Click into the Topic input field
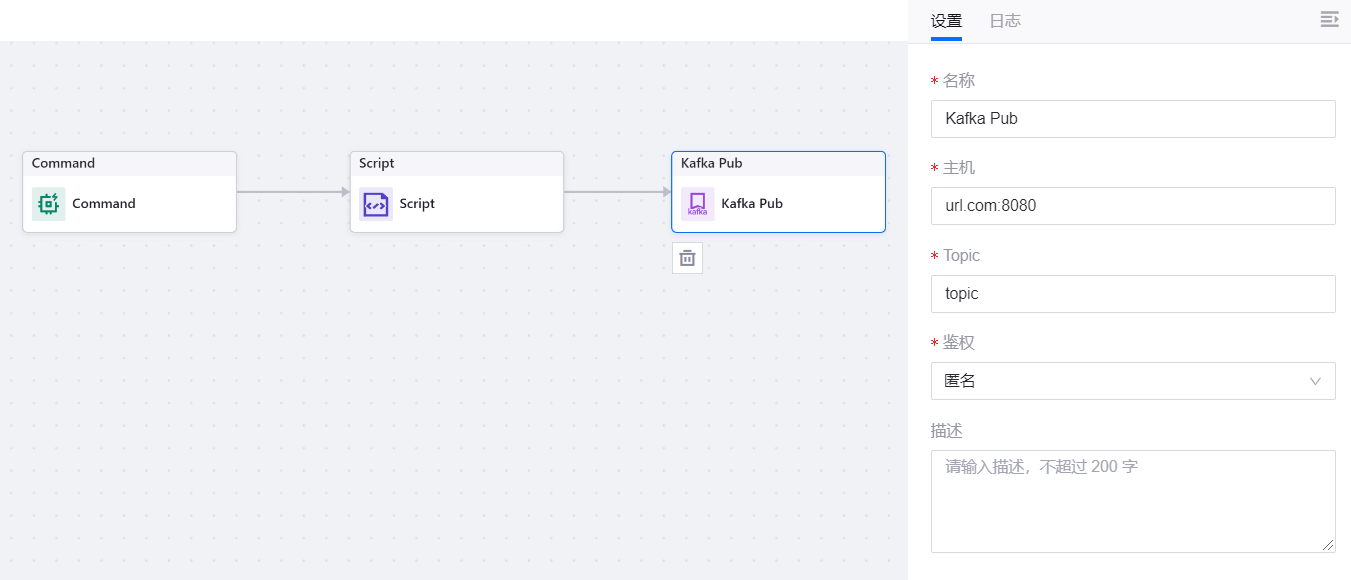 [x=1132, y=294]
